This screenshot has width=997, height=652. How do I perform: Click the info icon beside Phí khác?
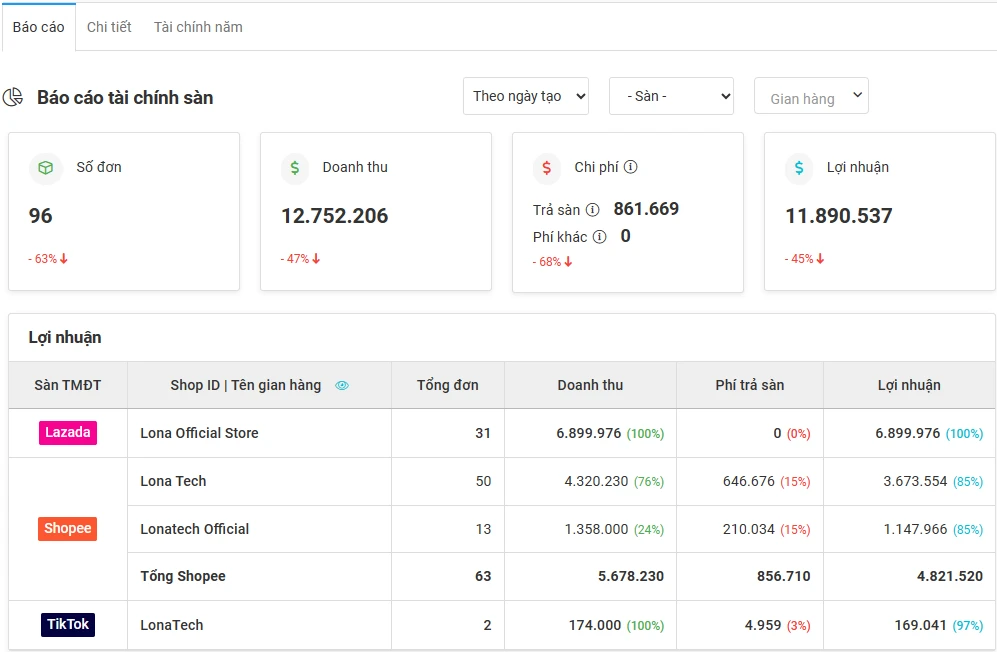coord(599,236)
